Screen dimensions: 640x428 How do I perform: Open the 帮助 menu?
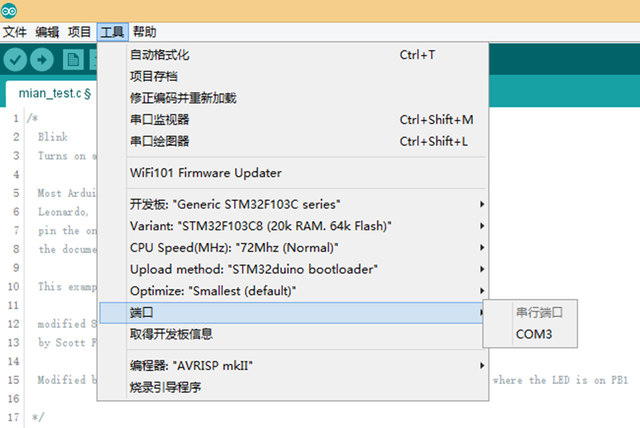click(144, 32)
